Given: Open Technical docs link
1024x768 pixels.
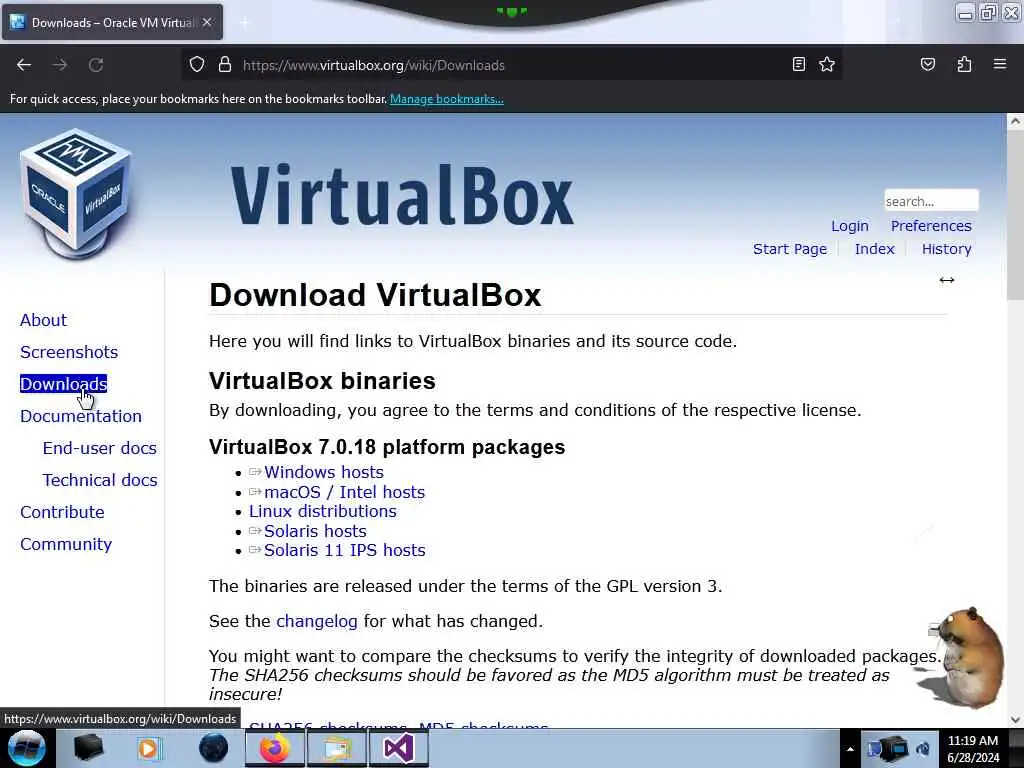Looking at the screenshot, I should (x=100, y=480).
